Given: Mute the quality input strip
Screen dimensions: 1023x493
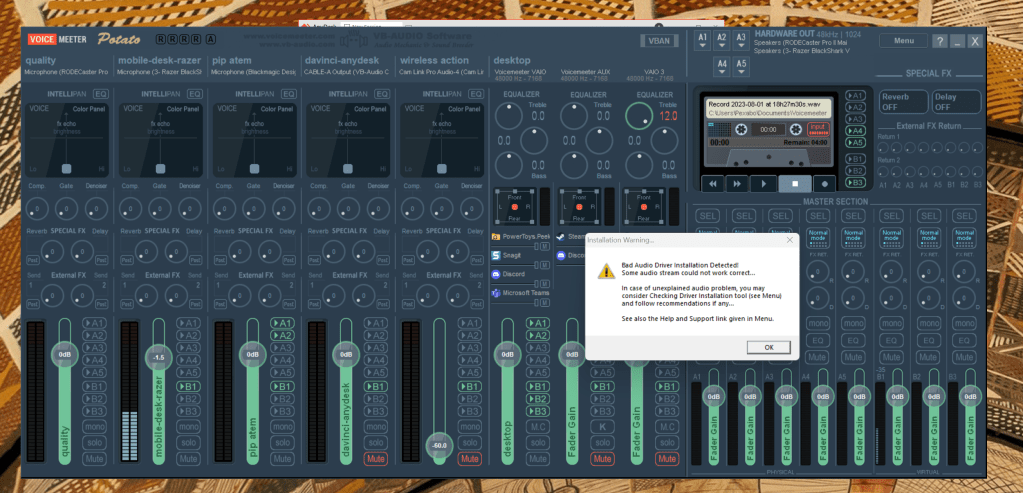Looking at the screenshot, I should [x=95, y=459].
